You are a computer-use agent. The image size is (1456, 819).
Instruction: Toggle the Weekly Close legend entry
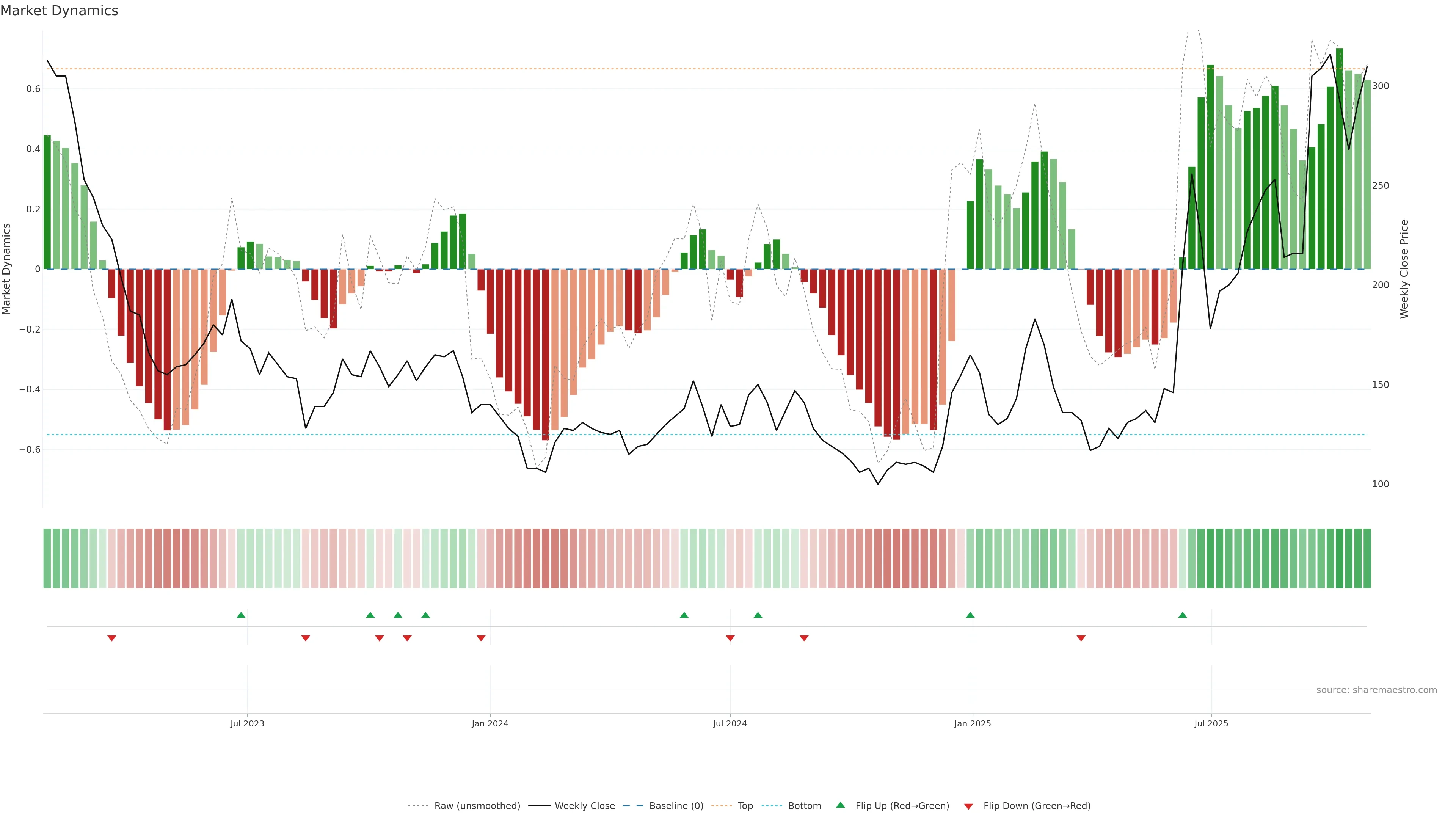pos(584,806)
